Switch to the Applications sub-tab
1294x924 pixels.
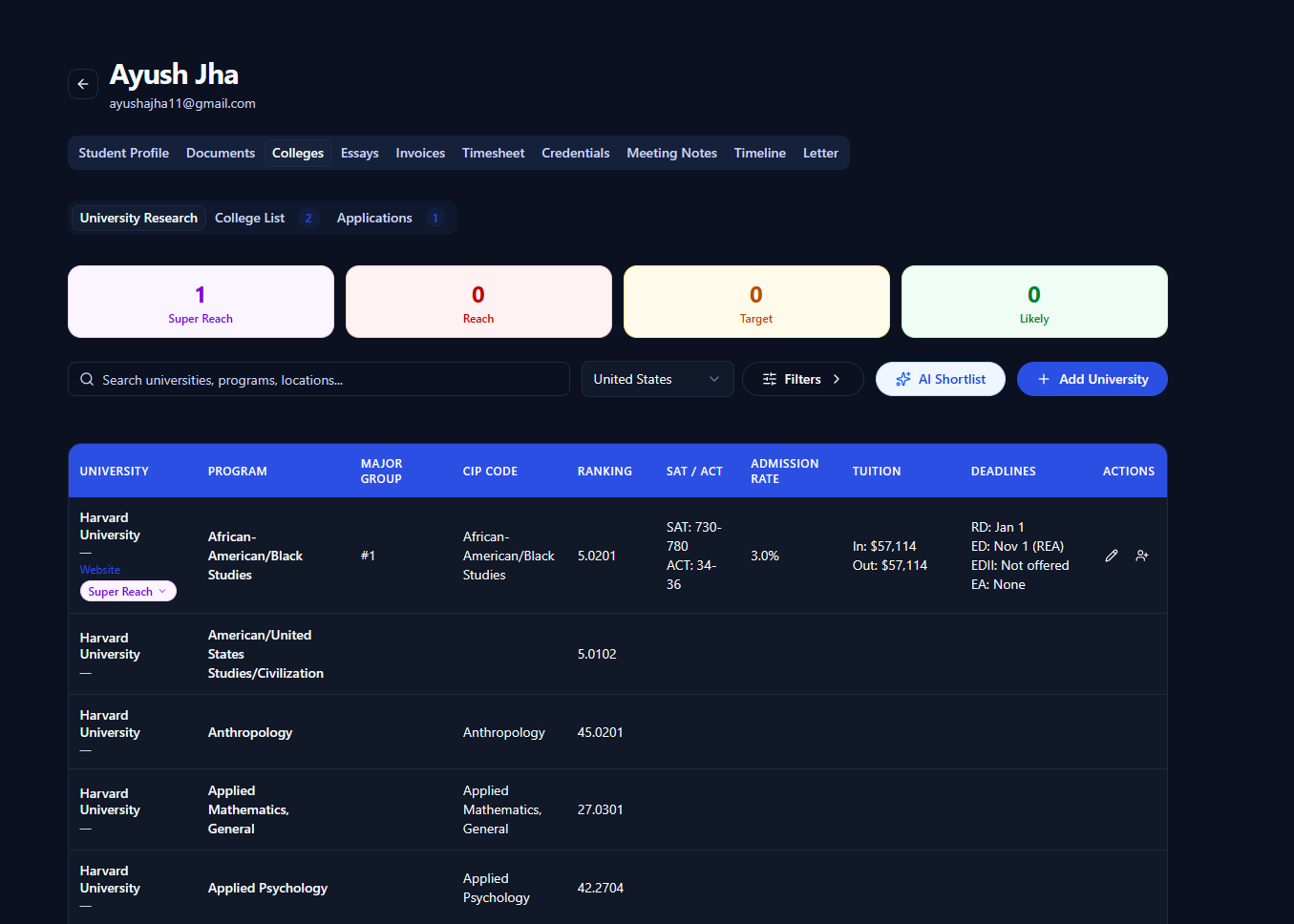(389, 218)
